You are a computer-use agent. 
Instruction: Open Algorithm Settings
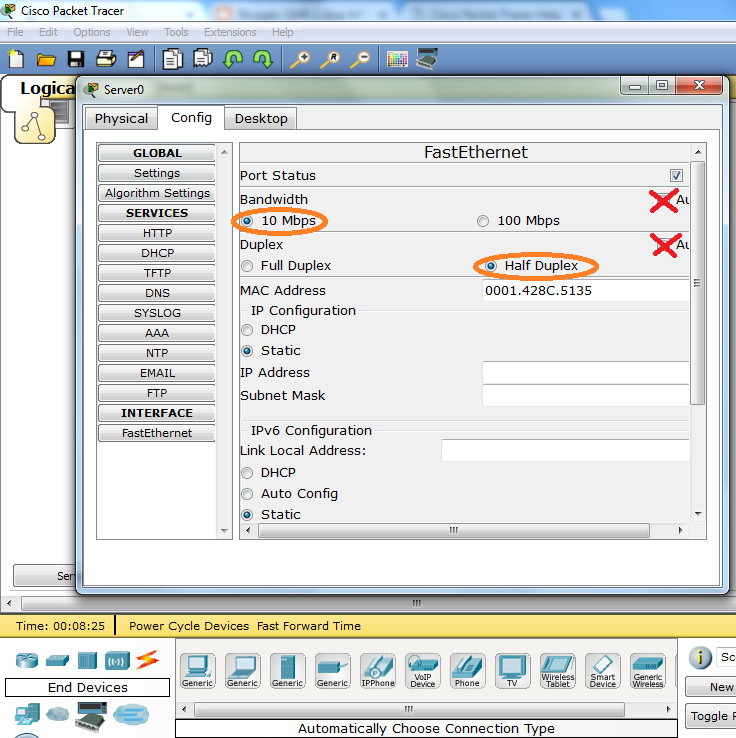tap(157, 193)
